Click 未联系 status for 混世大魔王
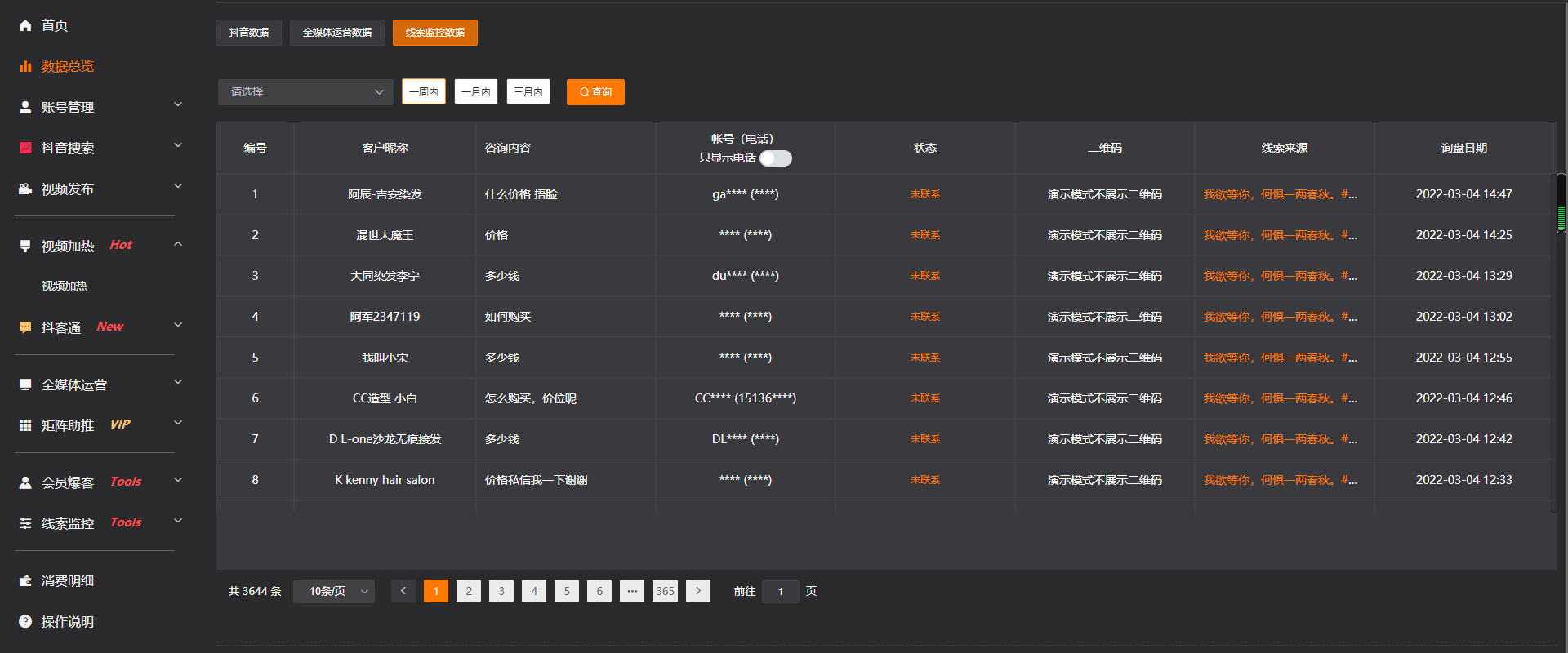The width and height of the screenshot is (1568, 653). (x=925, y=235)
